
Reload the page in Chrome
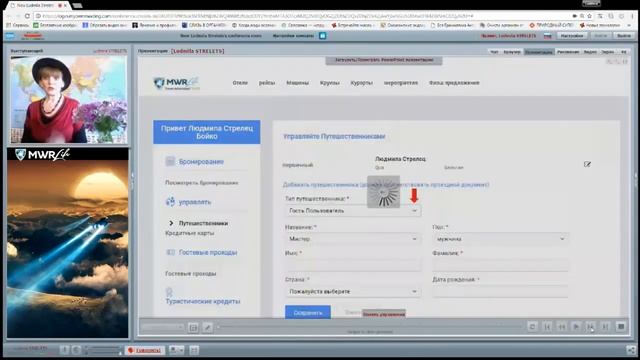[x=27, y=16]
